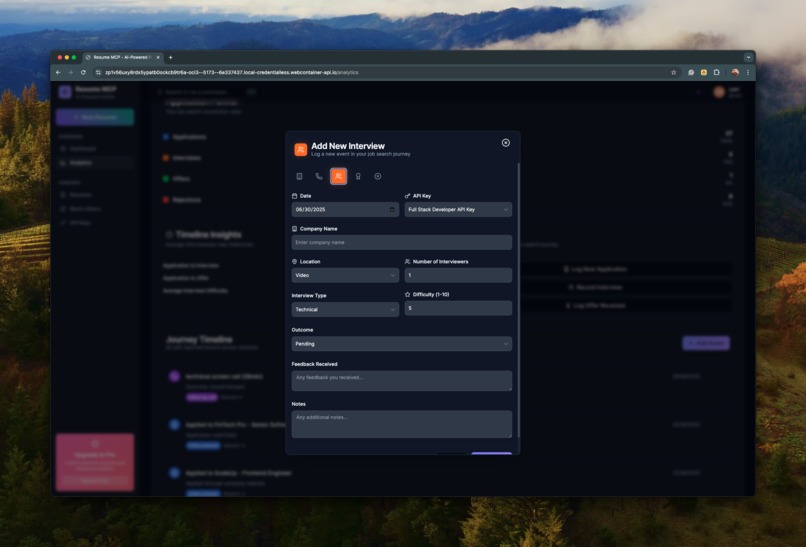Open the Interview Type dropdown set to Technical
The width and height of the screenshot is (806, 547).
[x=345, y=309]
